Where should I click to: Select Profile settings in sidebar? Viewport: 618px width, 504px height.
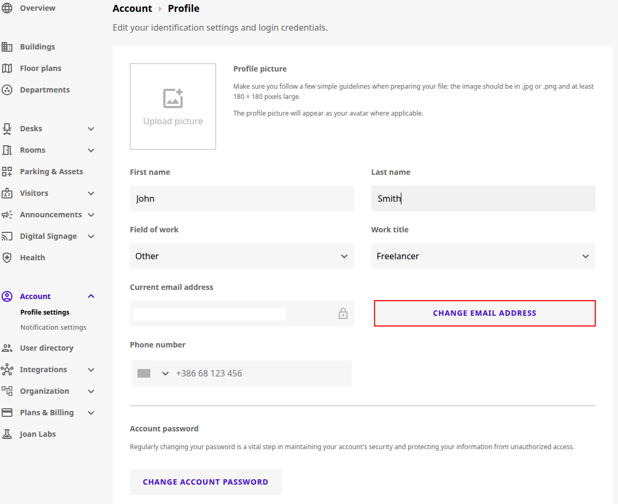tap(45, 312)
